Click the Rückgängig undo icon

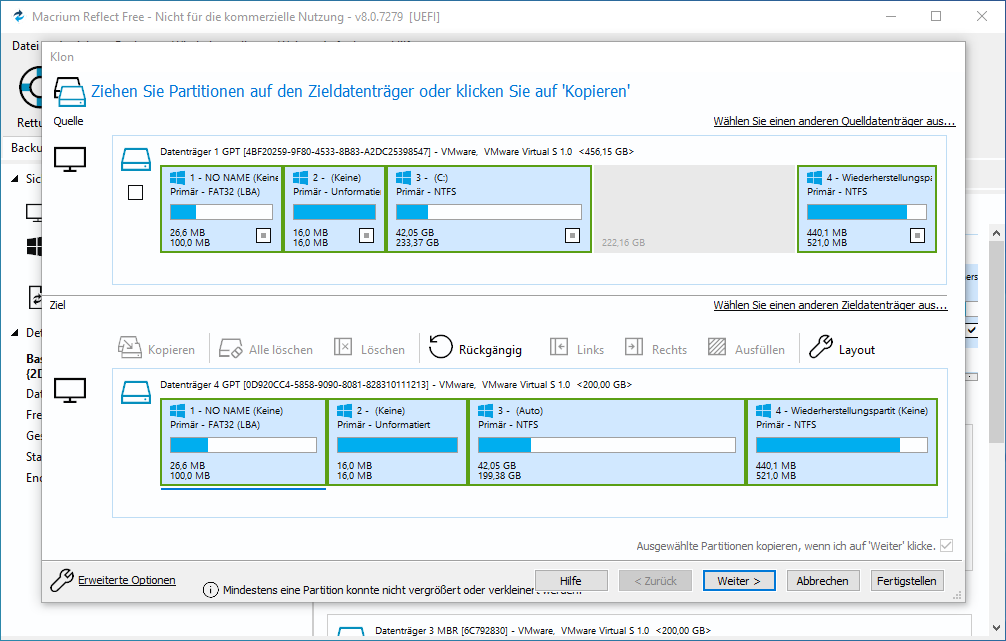440,347
